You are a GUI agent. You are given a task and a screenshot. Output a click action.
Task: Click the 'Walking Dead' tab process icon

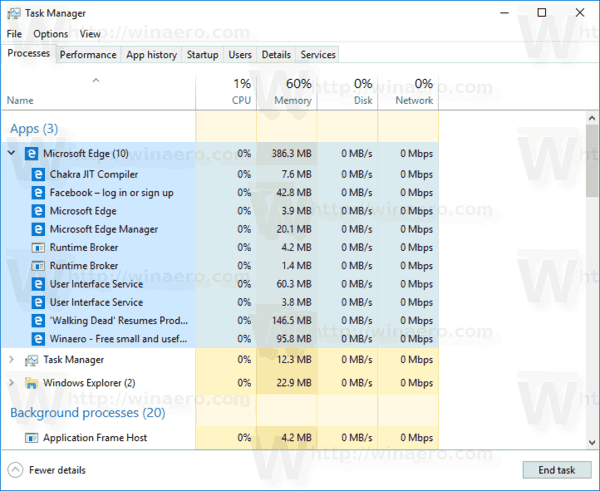(x=38, y=320)
